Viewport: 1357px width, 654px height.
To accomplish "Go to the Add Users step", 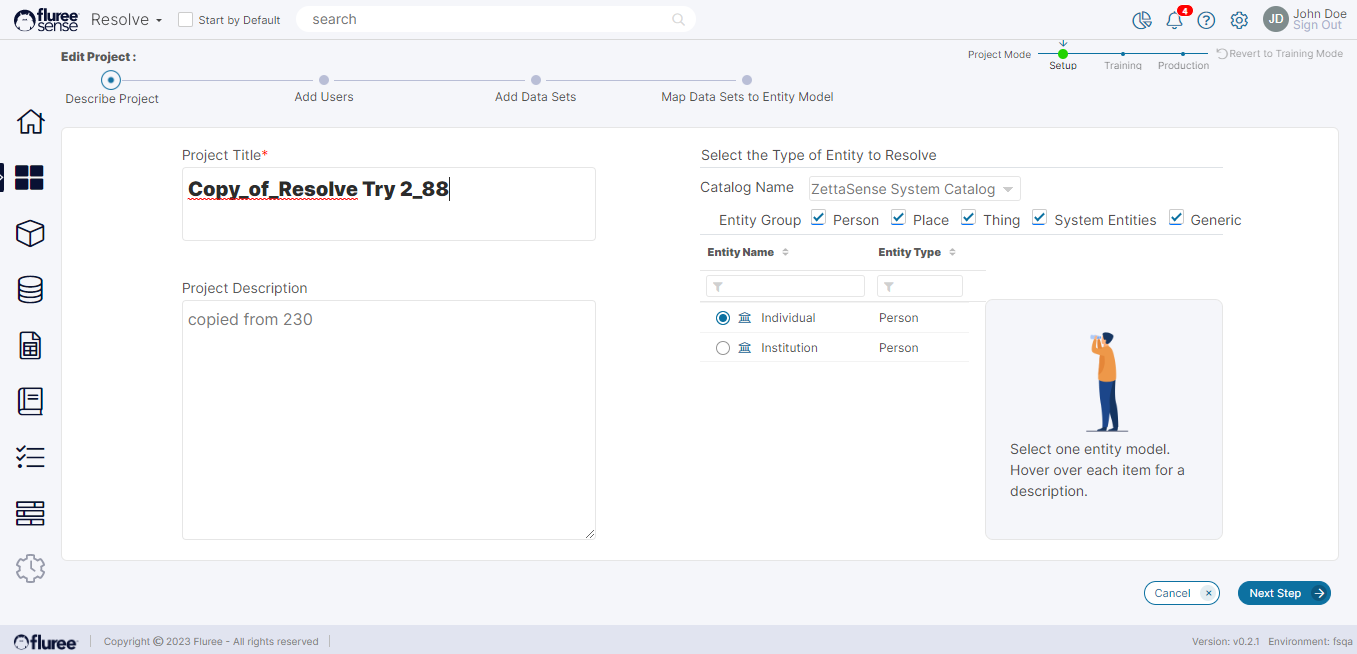I will click(x=324, y=81).
